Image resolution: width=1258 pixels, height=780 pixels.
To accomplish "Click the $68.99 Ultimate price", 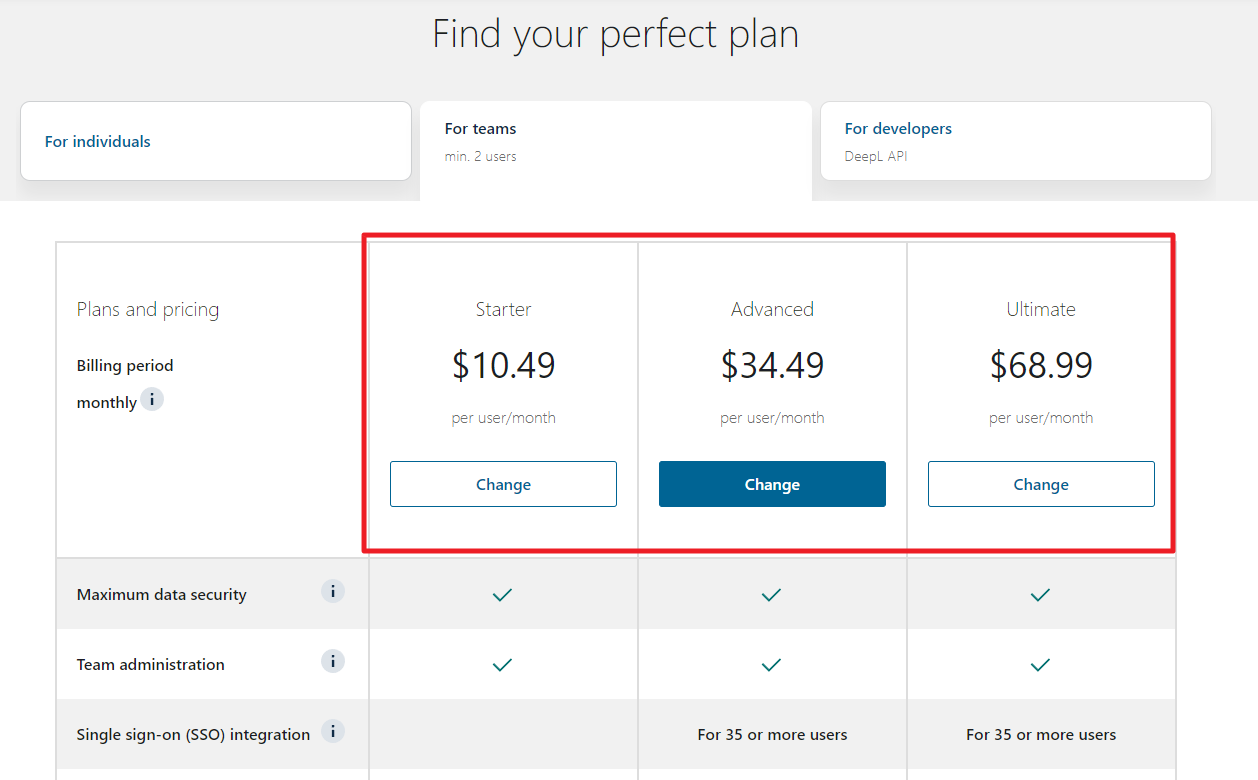I will 1041,365.
